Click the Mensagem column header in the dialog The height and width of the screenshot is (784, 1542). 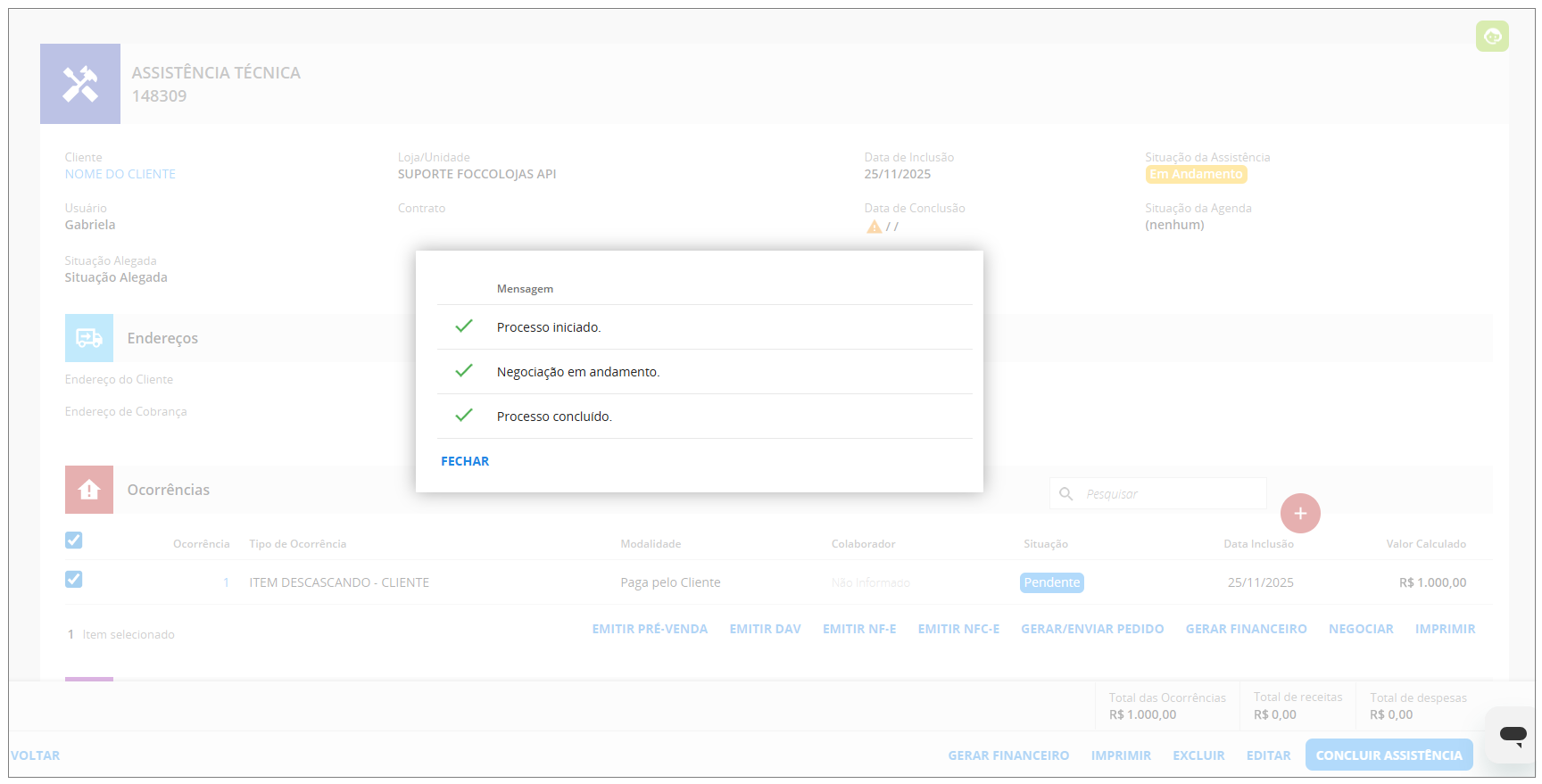click(525, 289)
